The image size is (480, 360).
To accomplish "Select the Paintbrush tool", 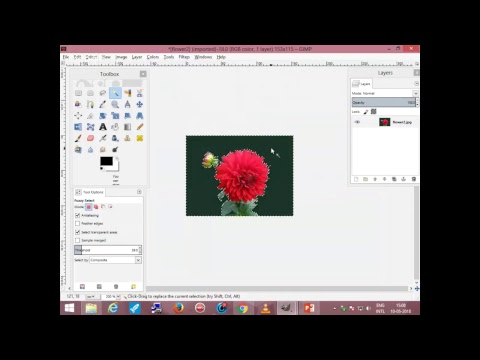I will 78,138.
